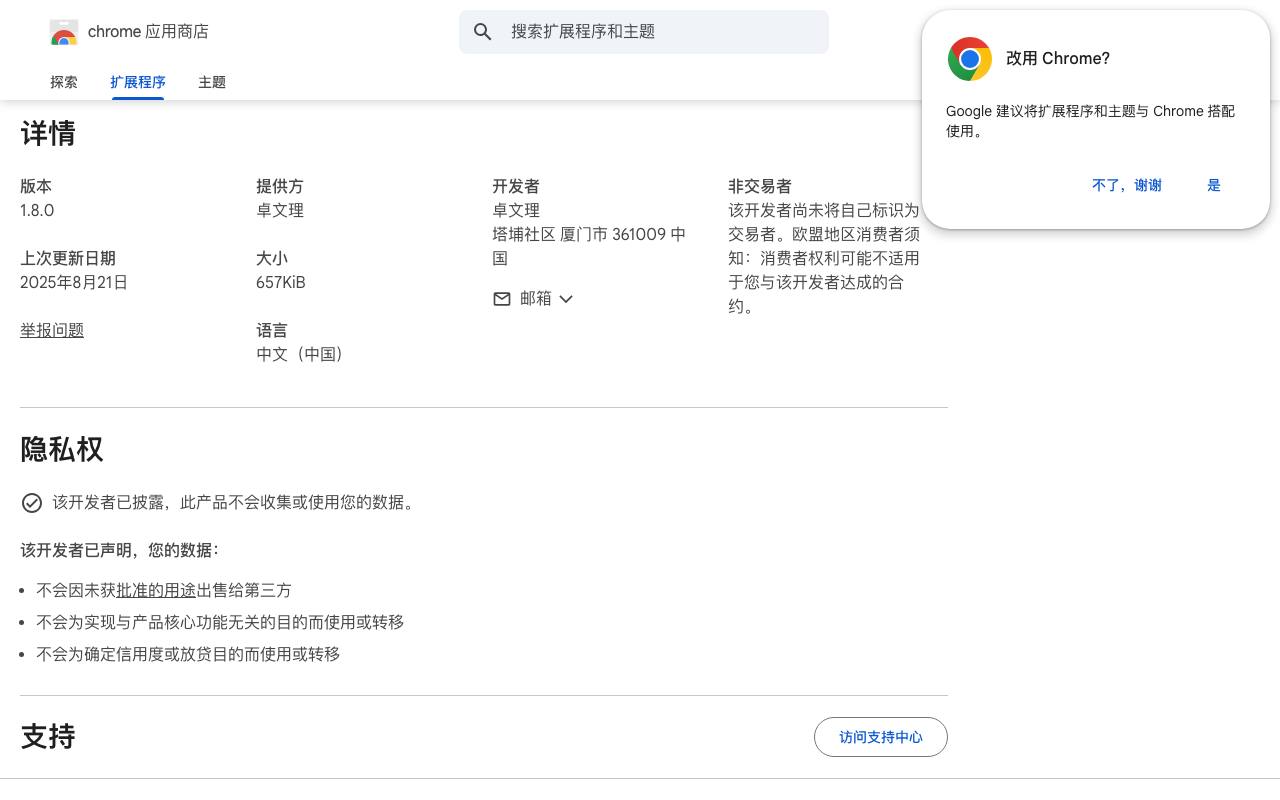Click the 不会为实现与产品核心功能无关 bullet text
The image size is (1280, 800).
coord(220,623)
